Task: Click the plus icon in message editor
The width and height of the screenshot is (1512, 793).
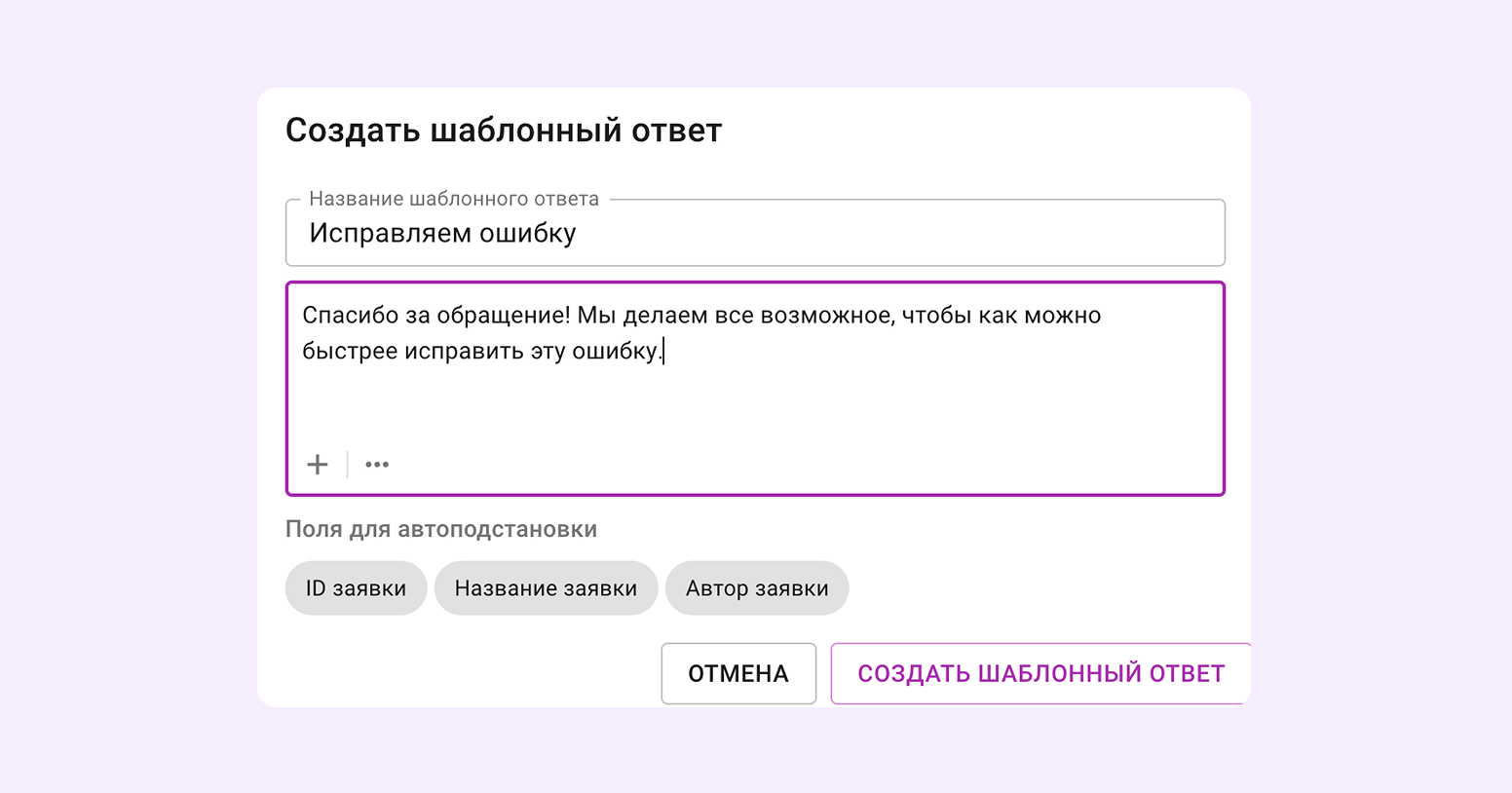Action: point(318,465)
